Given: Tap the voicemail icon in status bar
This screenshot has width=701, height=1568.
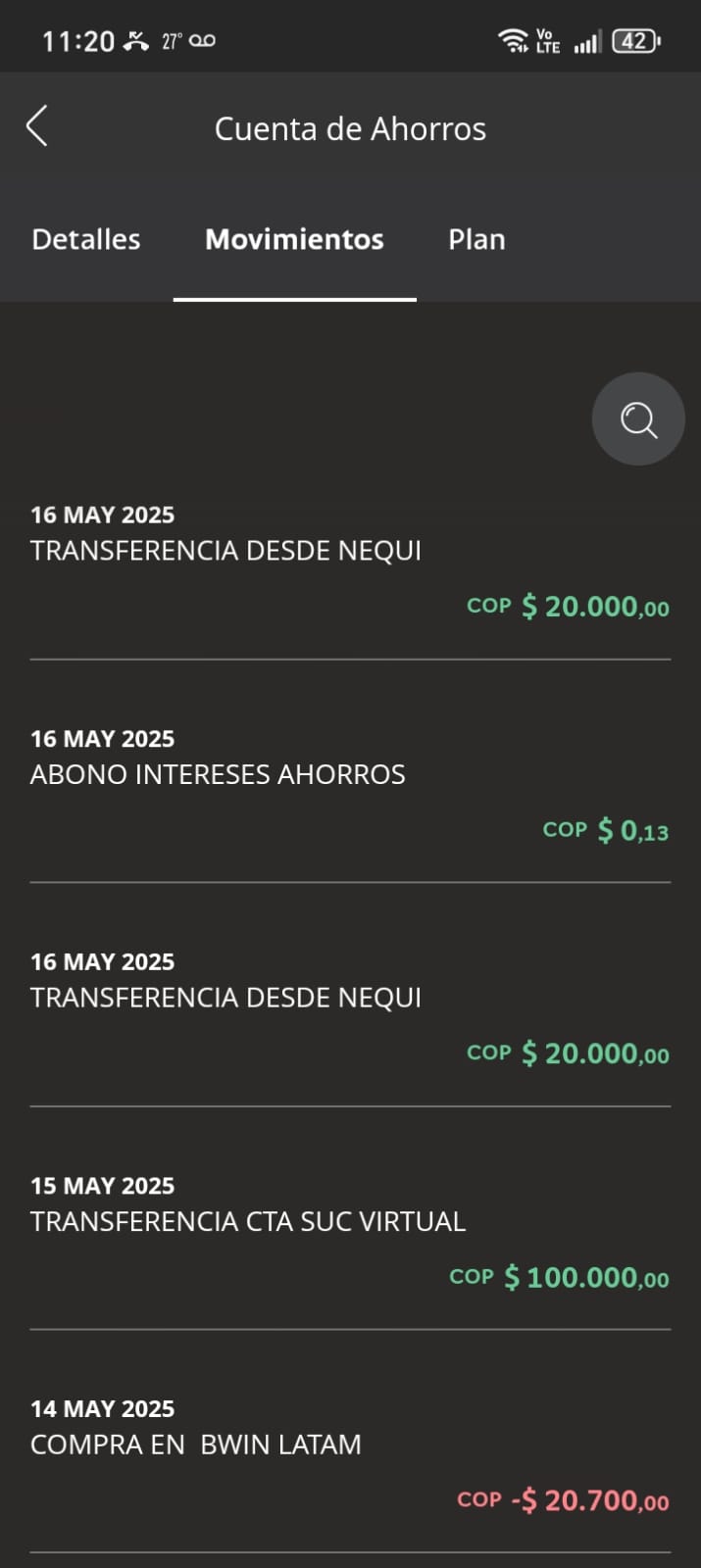Looking at the screenshot, I should coord(203,41).
